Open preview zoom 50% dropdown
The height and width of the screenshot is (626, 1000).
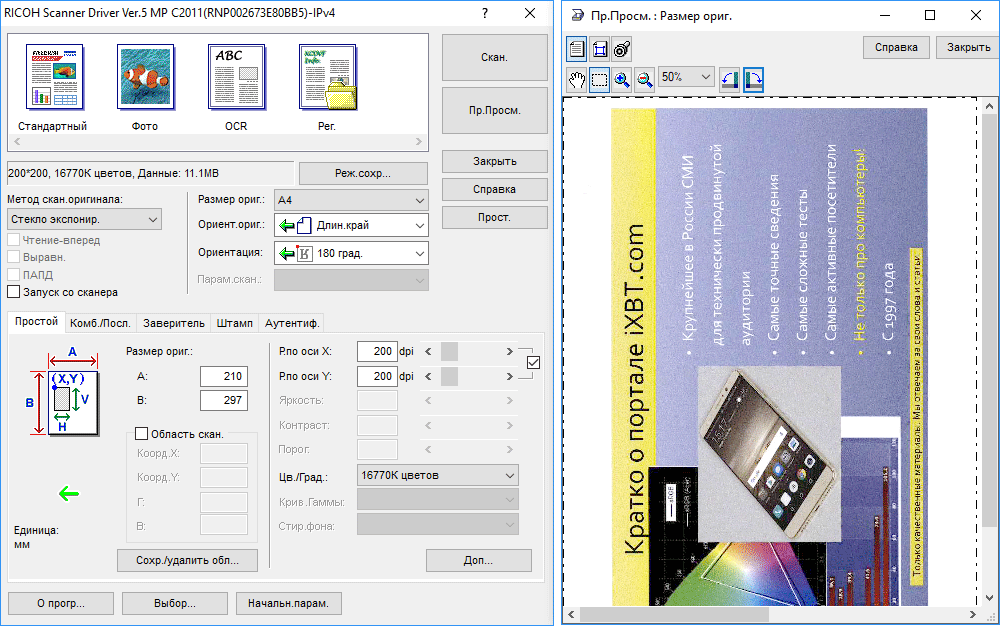click(686, 77)
